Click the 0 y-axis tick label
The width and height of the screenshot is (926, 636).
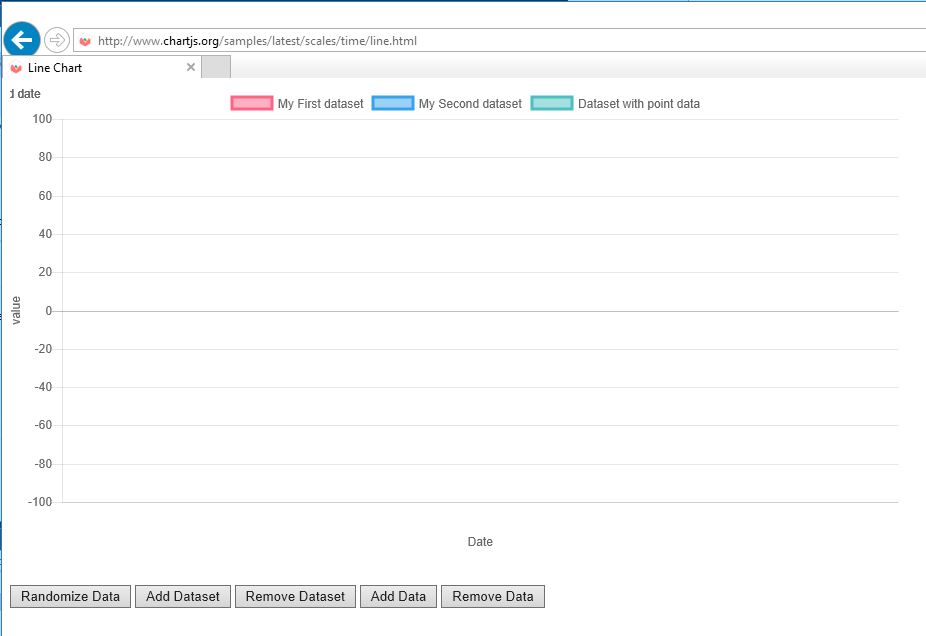click(48, 311)
